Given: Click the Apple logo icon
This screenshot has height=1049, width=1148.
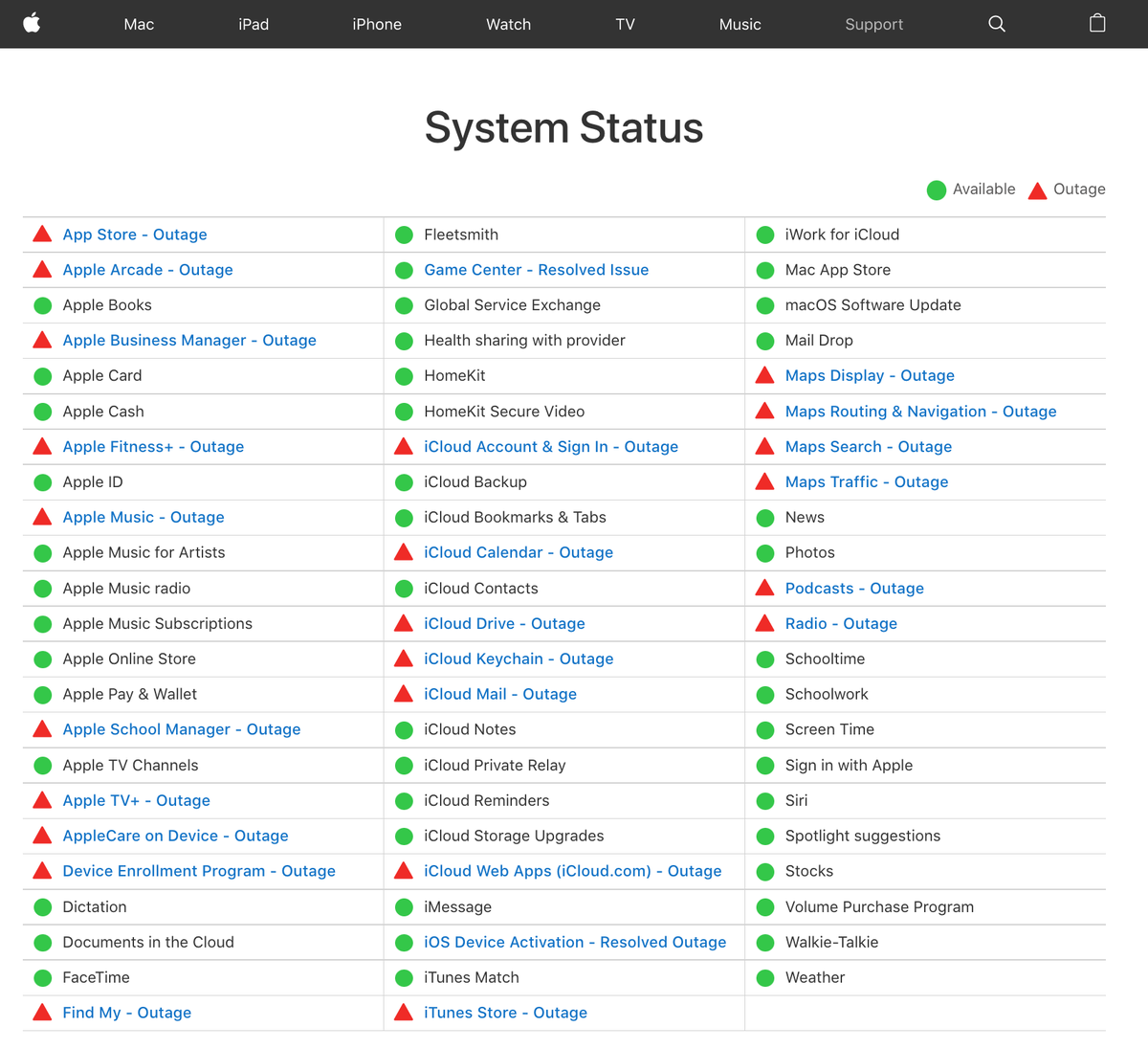Looking at the screenshot, I should pyautogui.click(x=32, y=23).
